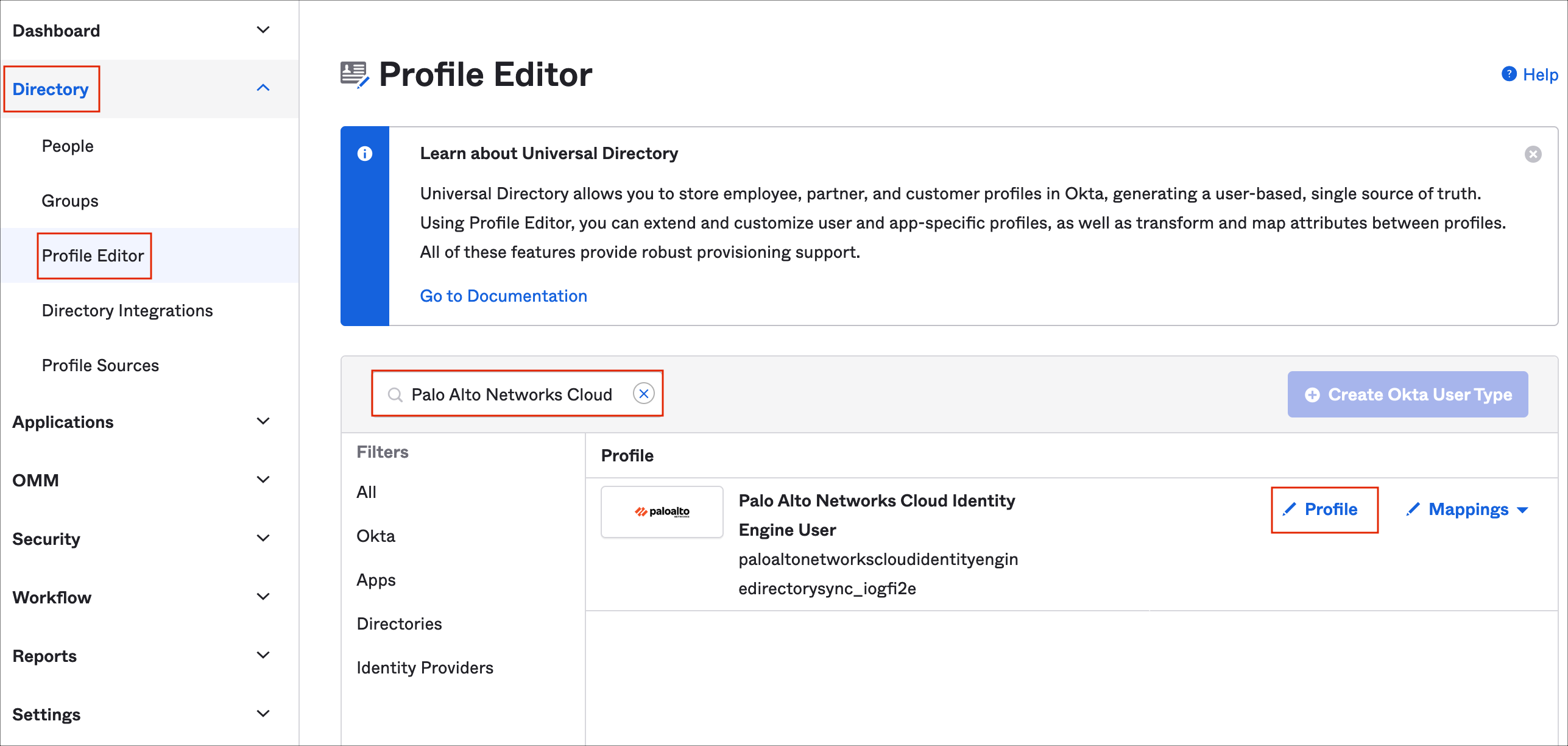Click the Palo Alto Networks Cloud search field
This screenshot has width=1568, height=746.
512,395
